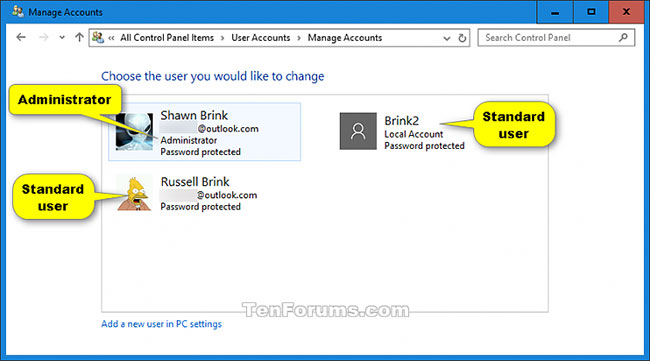Open All Control Panel Items breadcrumb
The image size is (650, 361).
coord(167,38)
